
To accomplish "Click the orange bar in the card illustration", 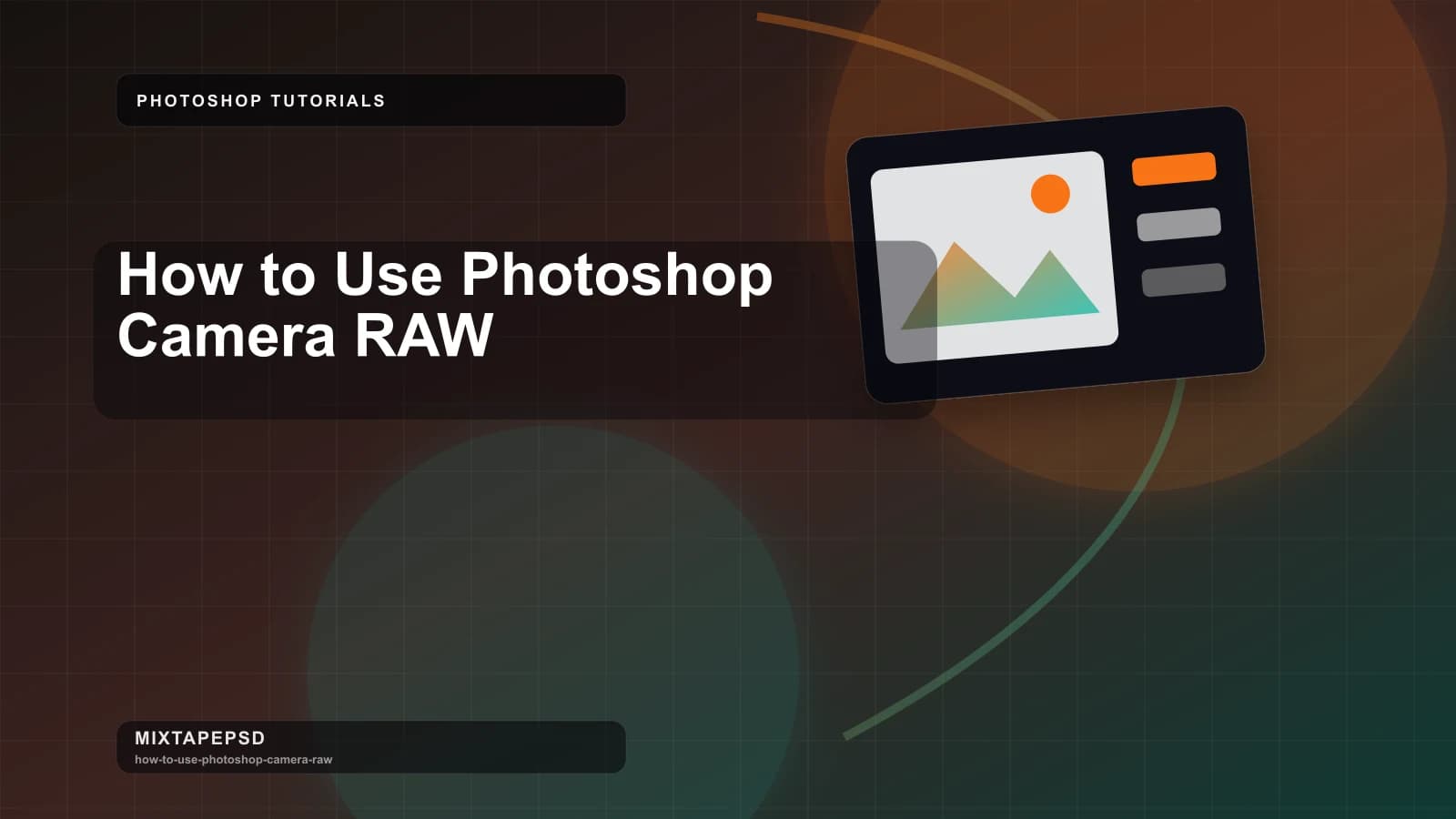I will point(1174,169).
